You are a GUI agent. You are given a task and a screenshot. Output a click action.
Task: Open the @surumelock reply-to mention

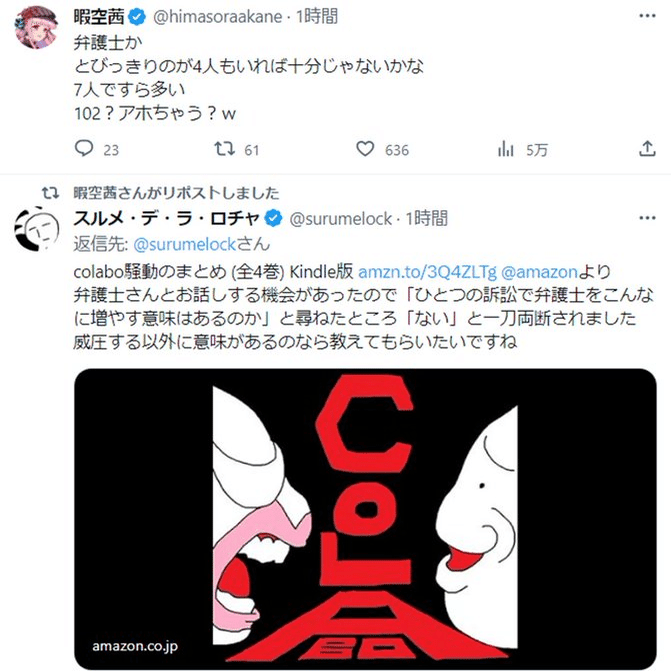(185, 245)
